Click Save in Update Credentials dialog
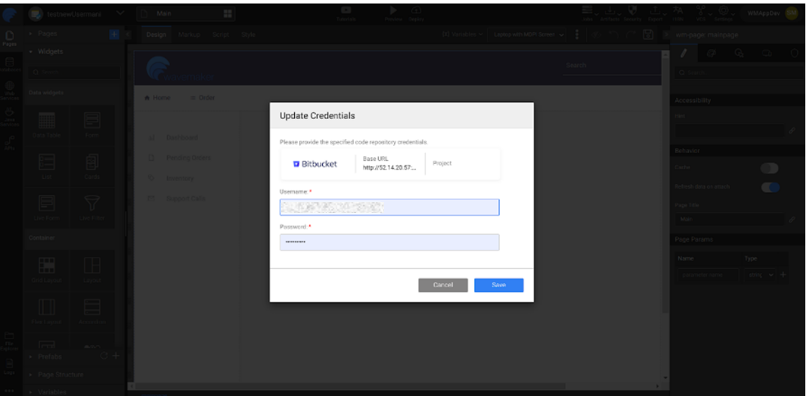The width and height of the screenshot is (807, 397). tap(499, 285)
